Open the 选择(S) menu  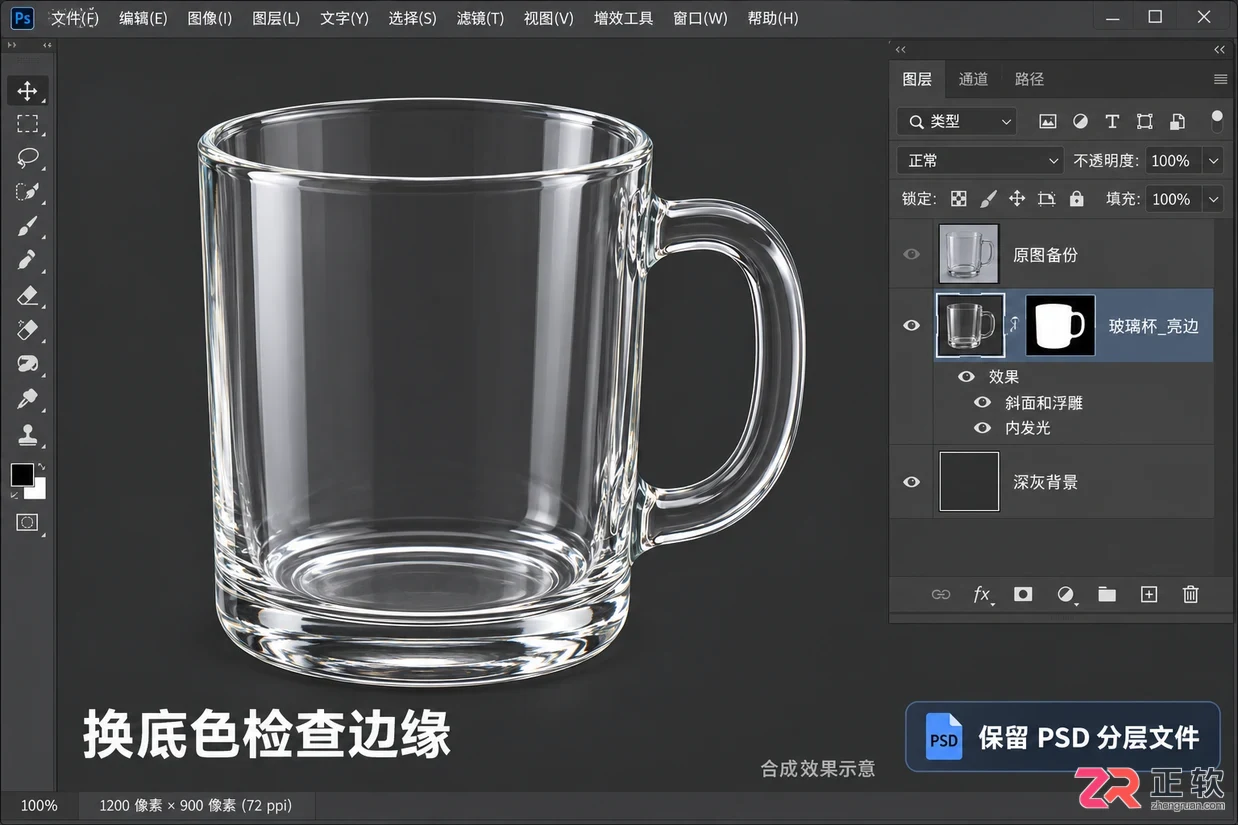pyautogui.click(x=412, y=18)
